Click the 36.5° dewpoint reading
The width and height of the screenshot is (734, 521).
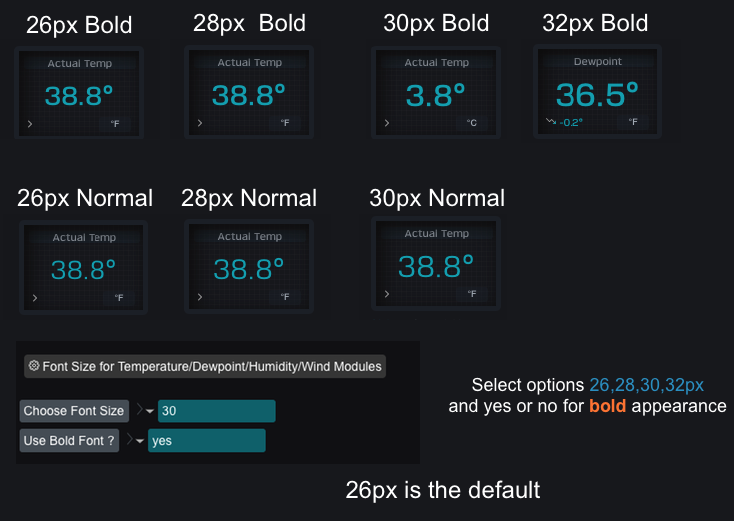(597, 95)
